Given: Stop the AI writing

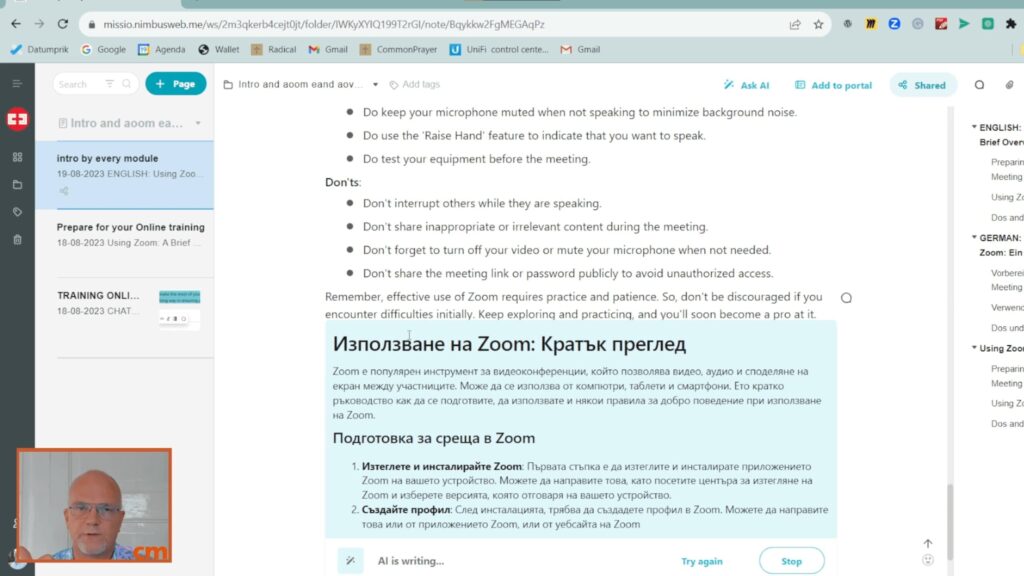Looking at the screenshot, I should tap(792, 561).
